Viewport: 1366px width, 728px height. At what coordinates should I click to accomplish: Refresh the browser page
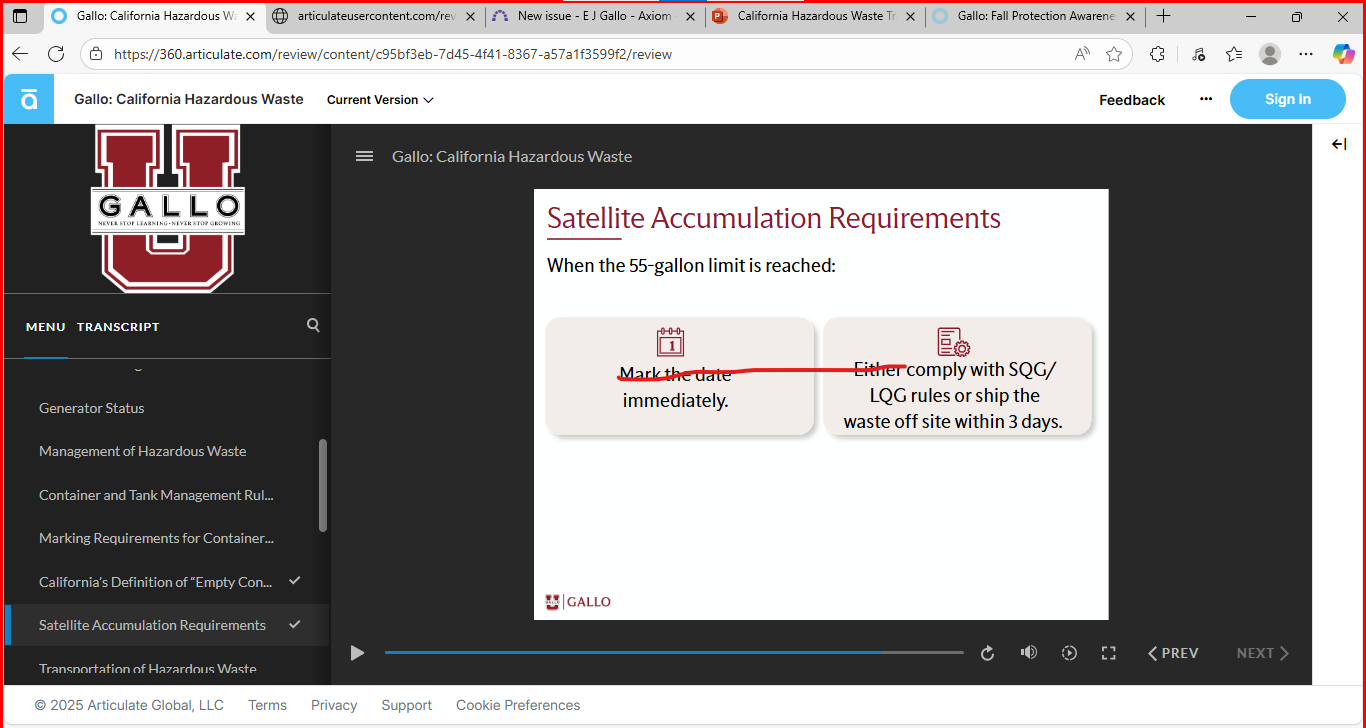click(x=56, y=54)
